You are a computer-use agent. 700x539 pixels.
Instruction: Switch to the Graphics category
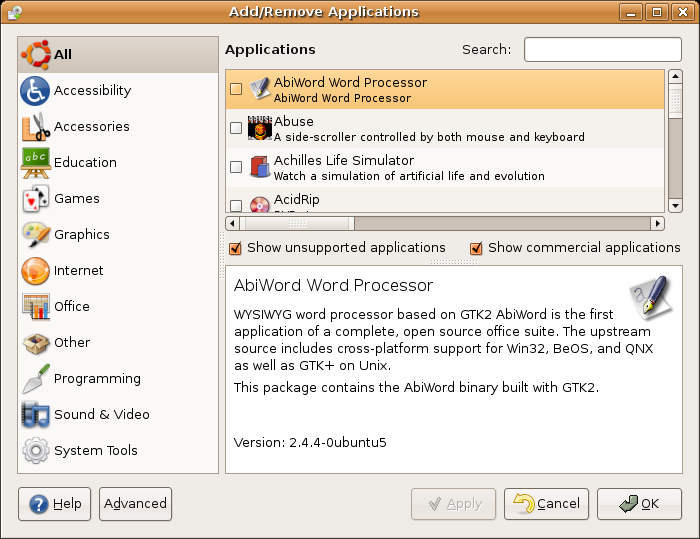tap(118, 234)
